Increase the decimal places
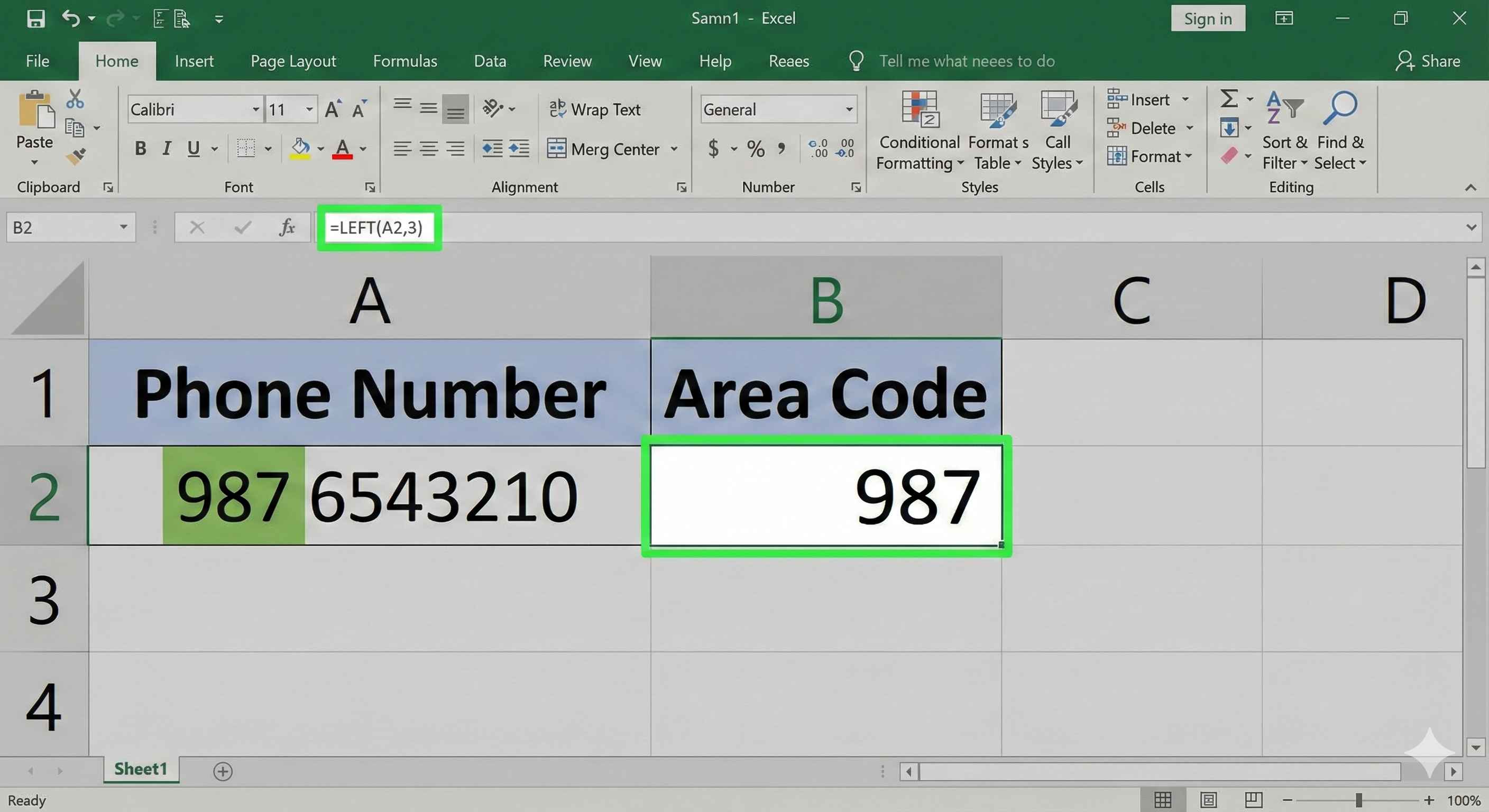 [x=818, y=149]
